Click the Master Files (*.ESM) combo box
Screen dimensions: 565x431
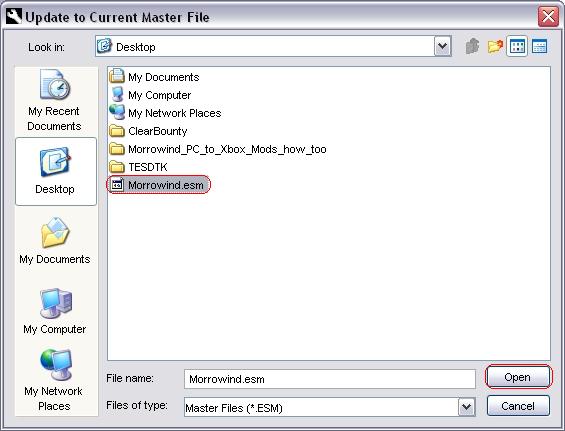tap(329, 407)
